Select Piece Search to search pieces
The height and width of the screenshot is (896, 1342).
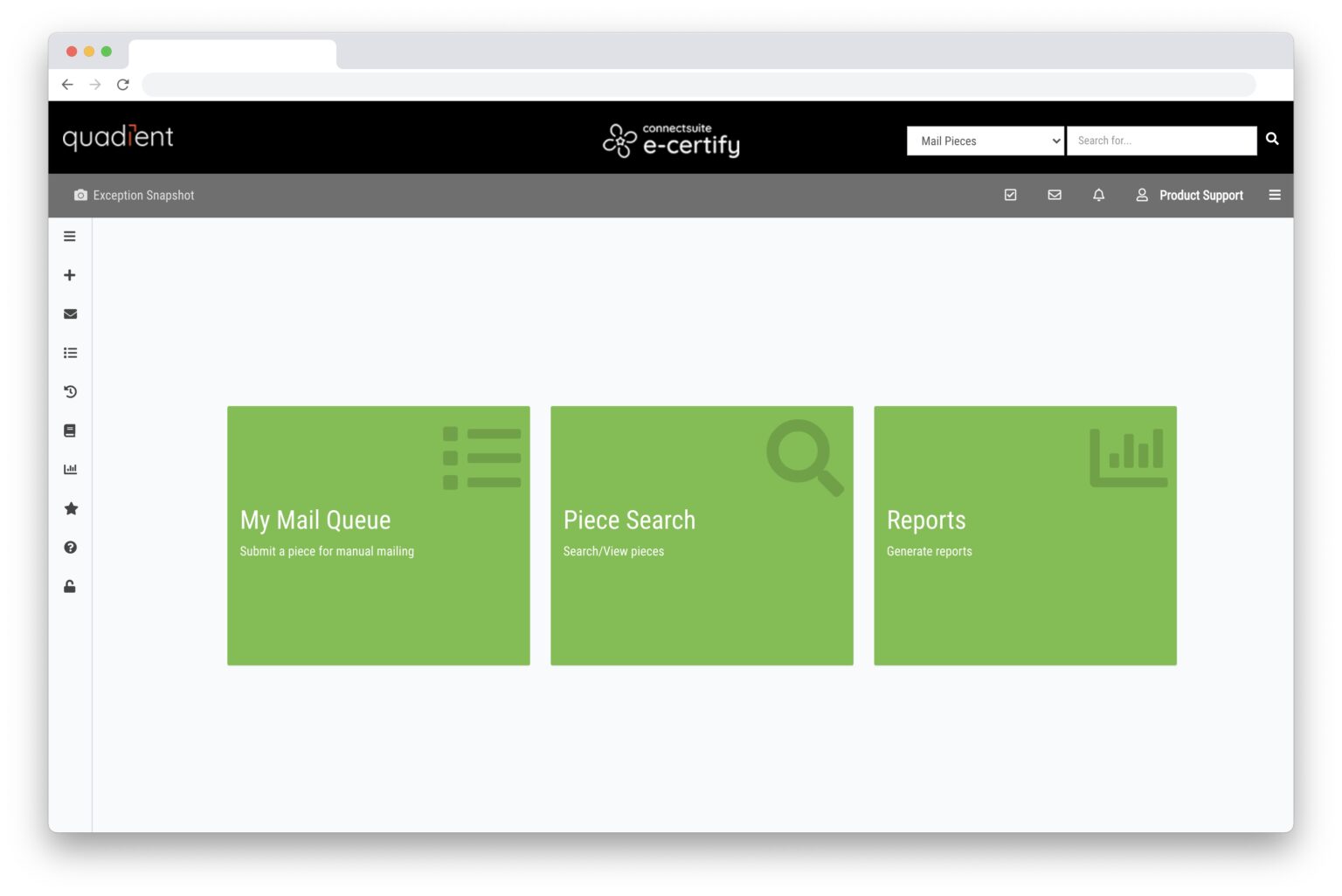coord(702,534)
